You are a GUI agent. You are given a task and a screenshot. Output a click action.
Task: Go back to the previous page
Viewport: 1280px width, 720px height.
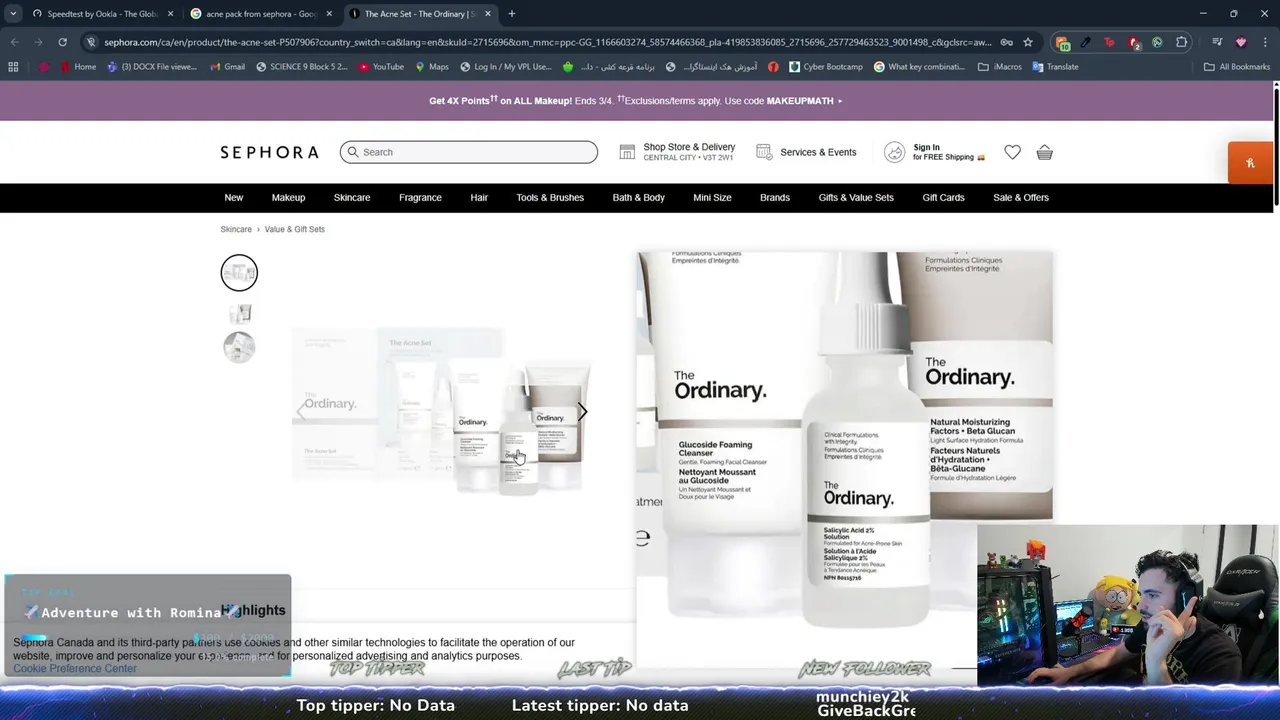pos(14,42)
